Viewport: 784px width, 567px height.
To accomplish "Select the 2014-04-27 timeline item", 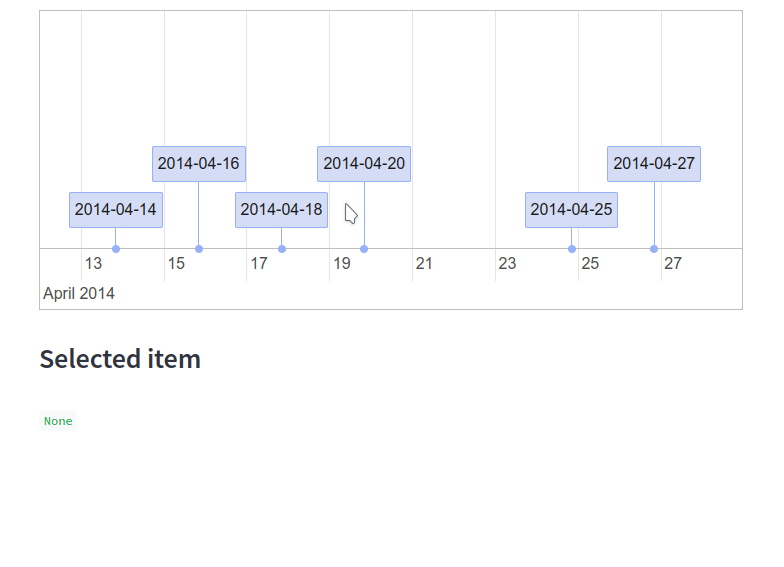I will tap(654, 164).
